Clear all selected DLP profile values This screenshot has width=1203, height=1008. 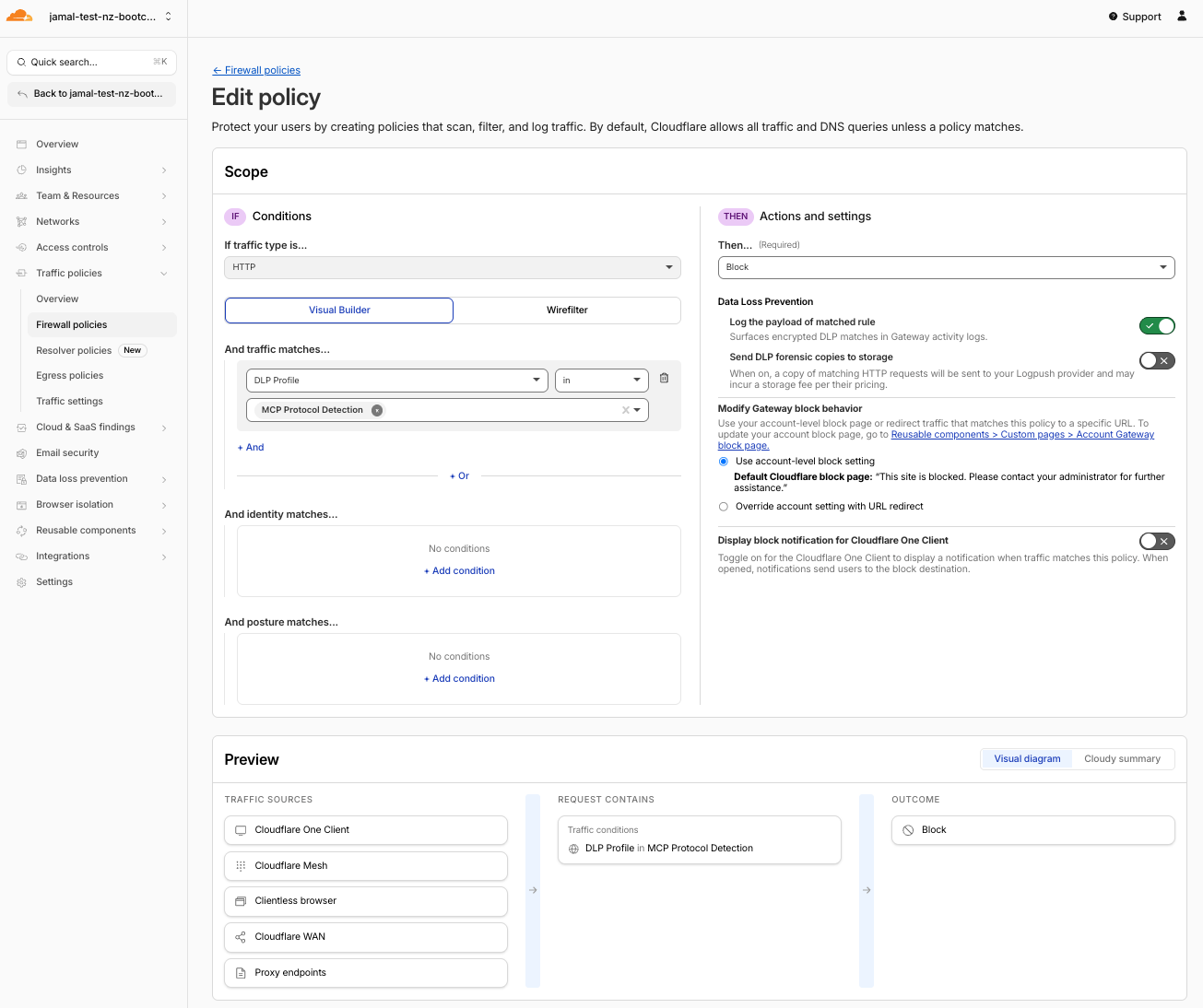click(625, 410)
